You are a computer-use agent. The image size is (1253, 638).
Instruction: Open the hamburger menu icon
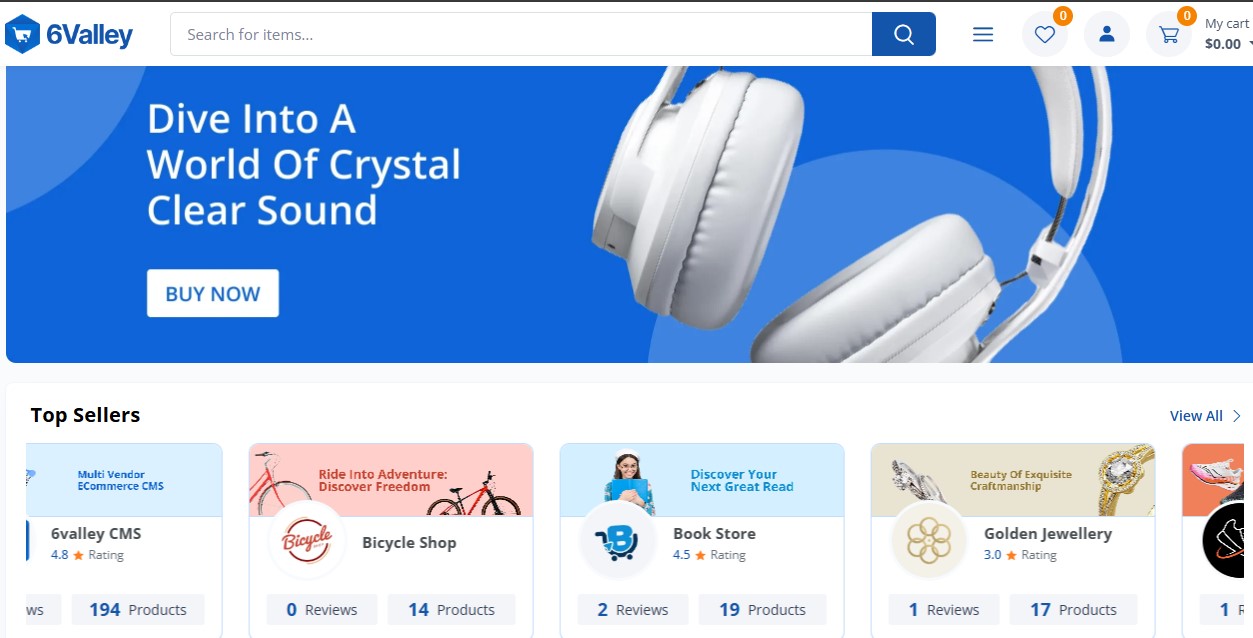983,35
